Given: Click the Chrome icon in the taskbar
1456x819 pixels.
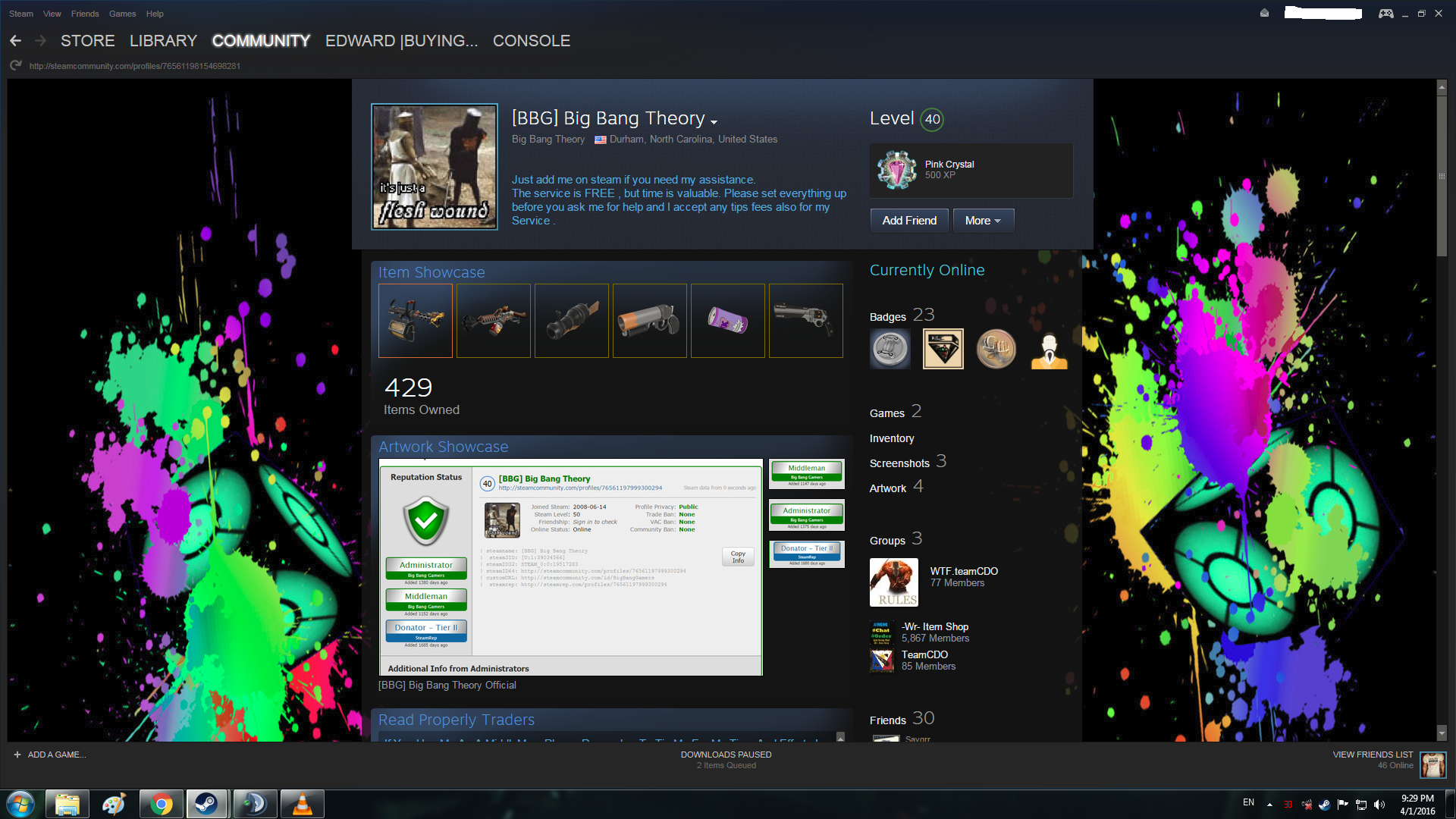Looking at the screenshot, I should click(x=161, y=804).
